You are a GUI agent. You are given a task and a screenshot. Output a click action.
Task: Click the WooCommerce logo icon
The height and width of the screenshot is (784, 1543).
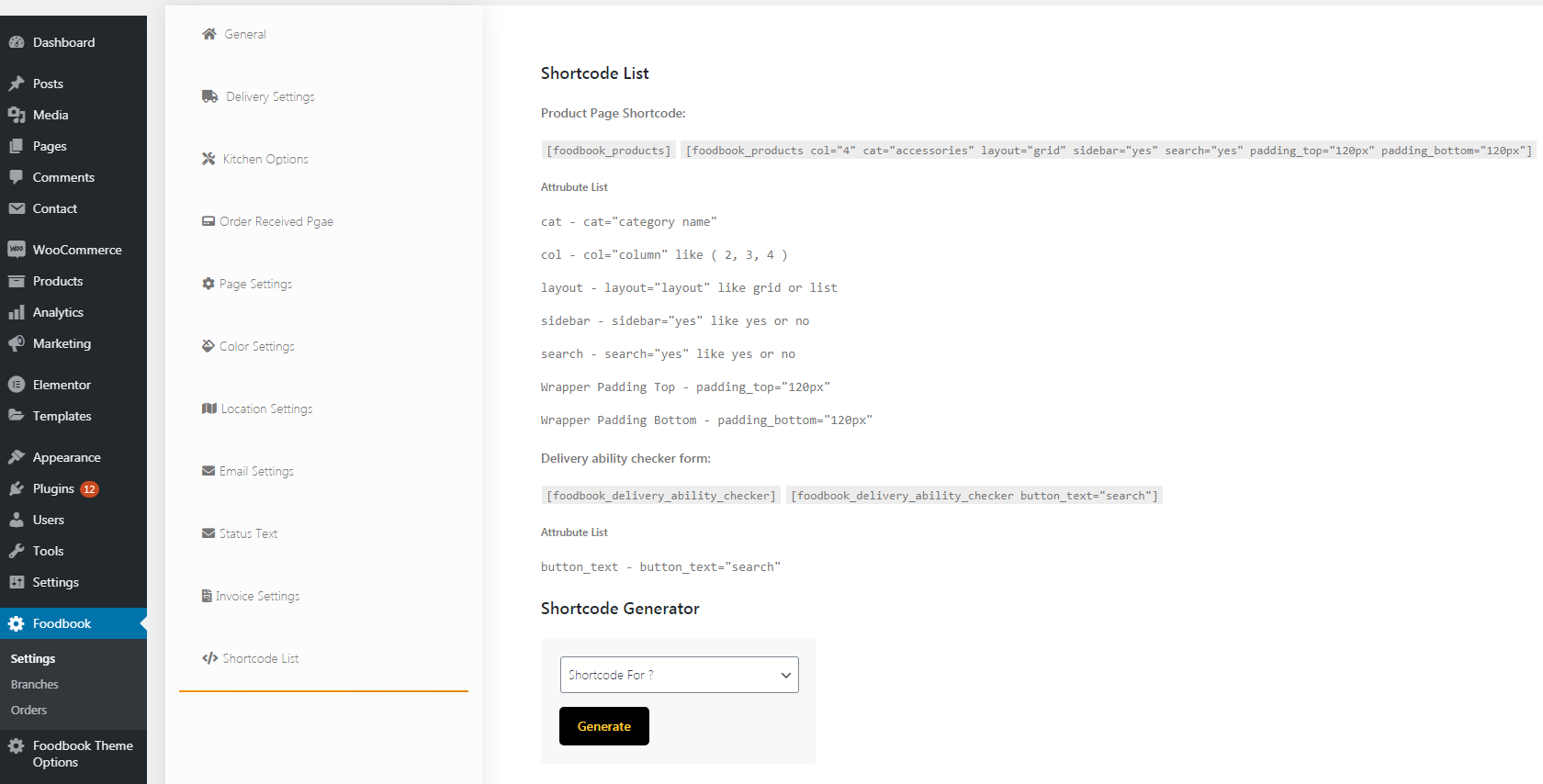click(17, 250)
